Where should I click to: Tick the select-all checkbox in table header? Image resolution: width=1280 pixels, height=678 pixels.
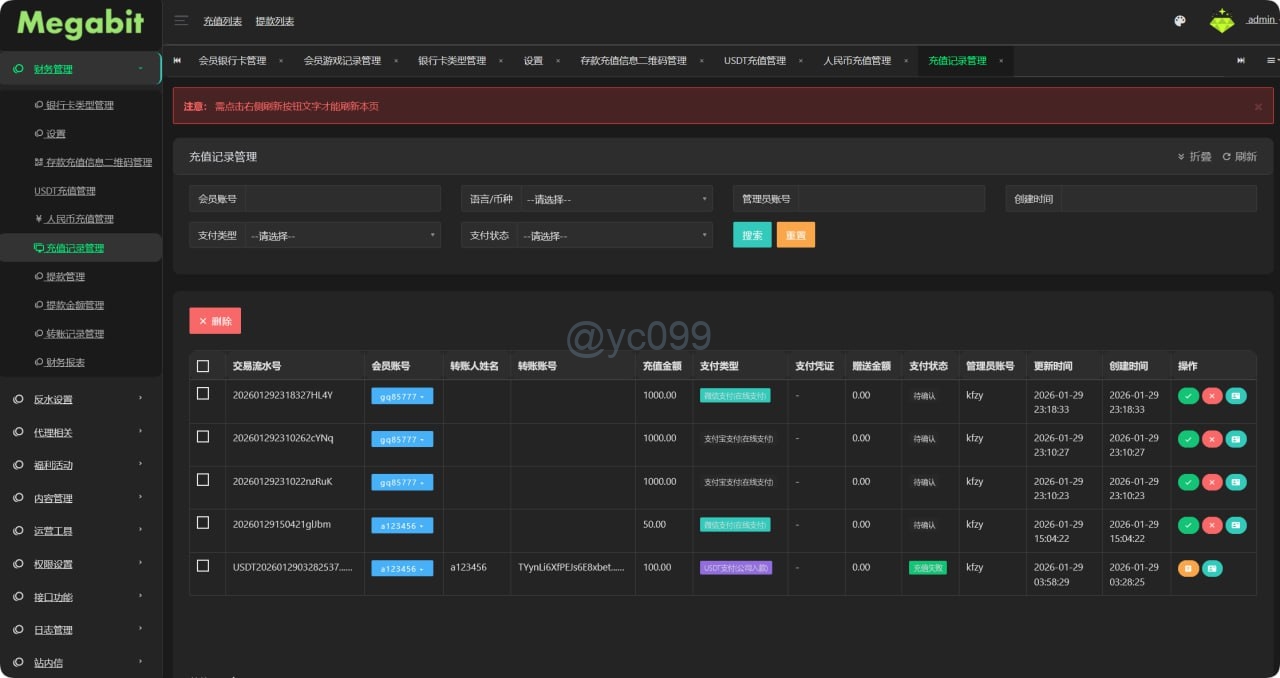point(203,366)
